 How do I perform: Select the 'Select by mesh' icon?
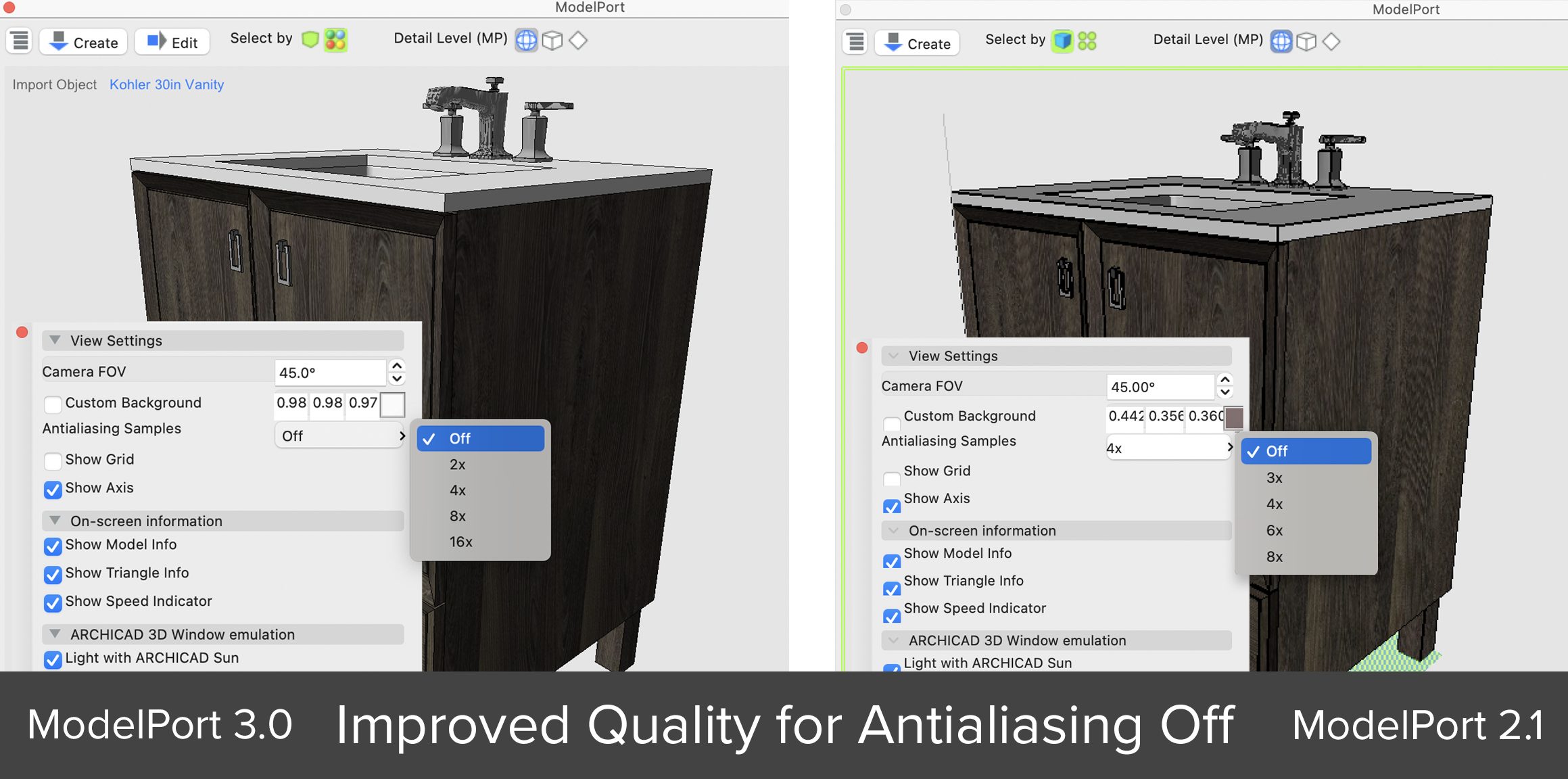point(312,39)
